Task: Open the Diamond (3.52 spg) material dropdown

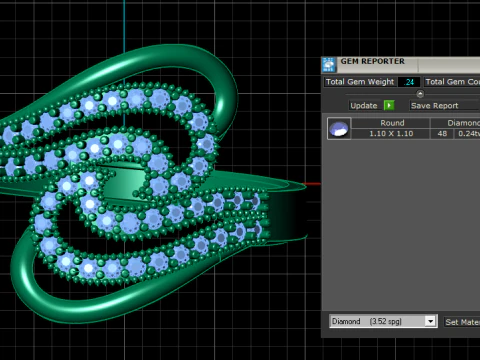Action: (x=383, y=321)
